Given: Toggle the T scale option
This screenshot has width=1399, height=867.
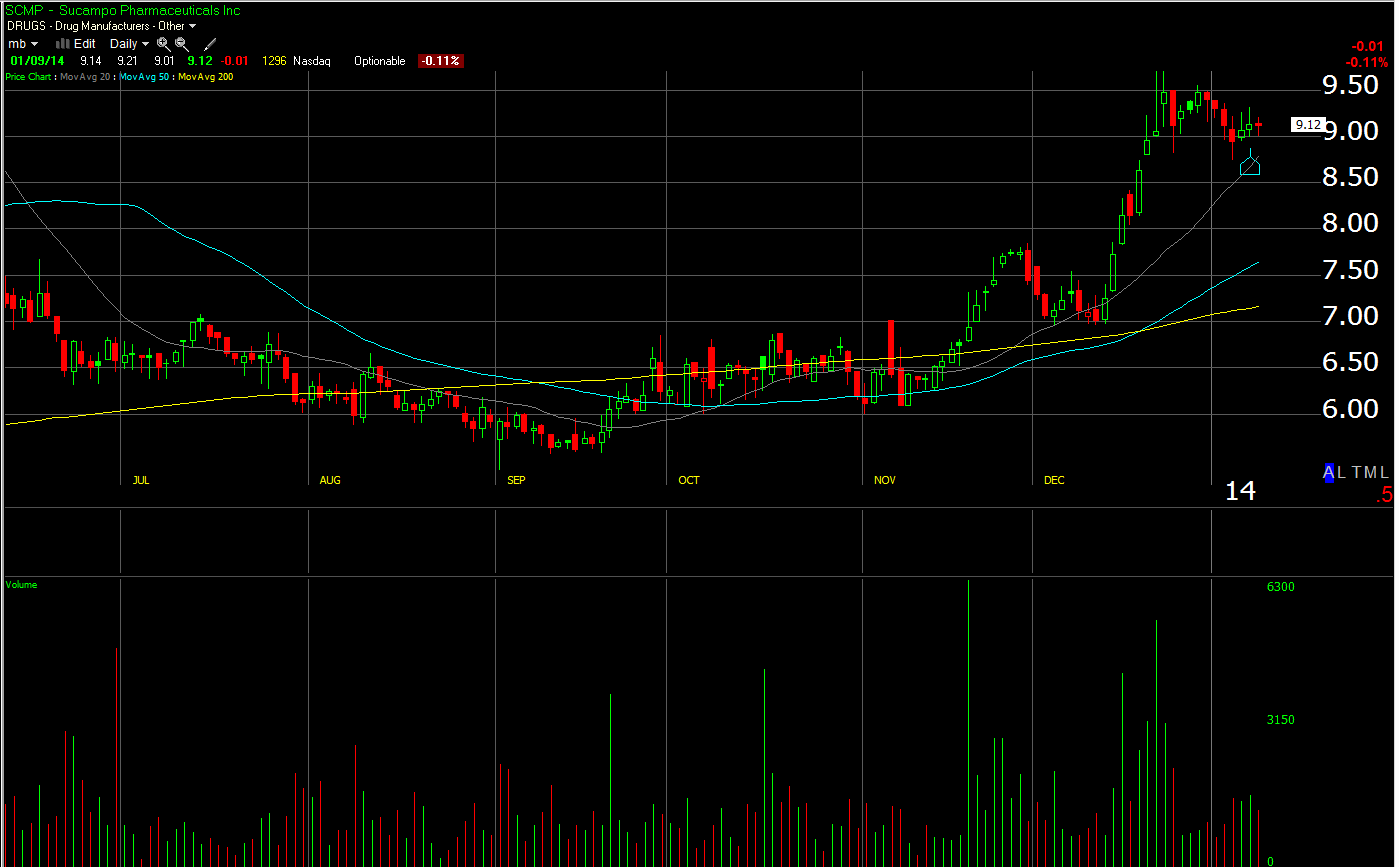Looking at the screenshot, I should [x=1356, y=473].
